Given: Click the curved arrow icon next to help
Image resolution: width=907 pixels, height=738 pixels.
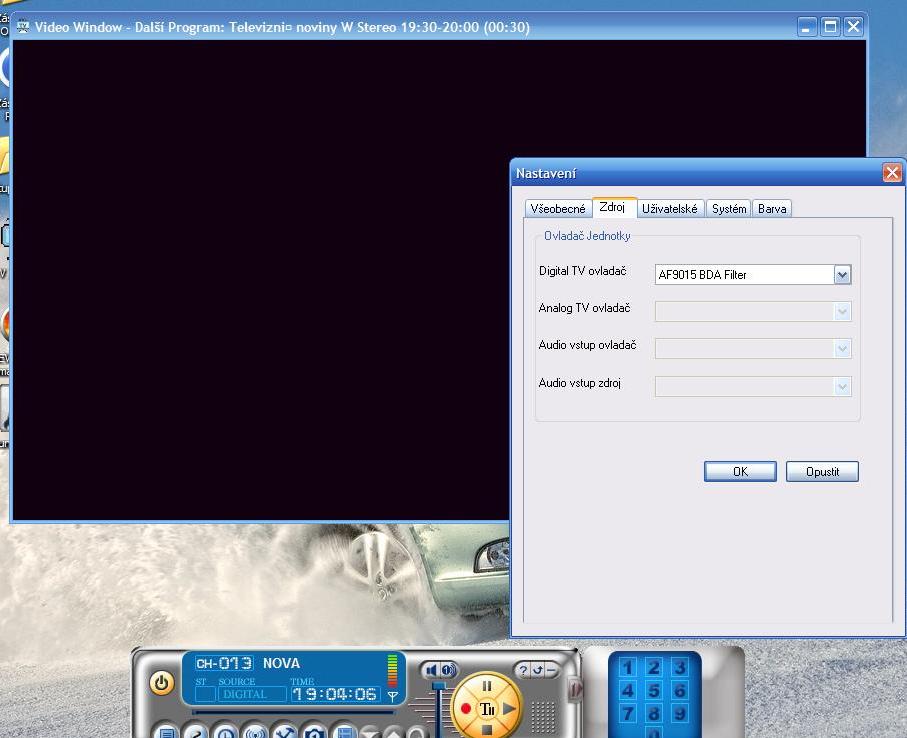Looking at the screenshot, I should pyautogui.click(x=537, y=670).
